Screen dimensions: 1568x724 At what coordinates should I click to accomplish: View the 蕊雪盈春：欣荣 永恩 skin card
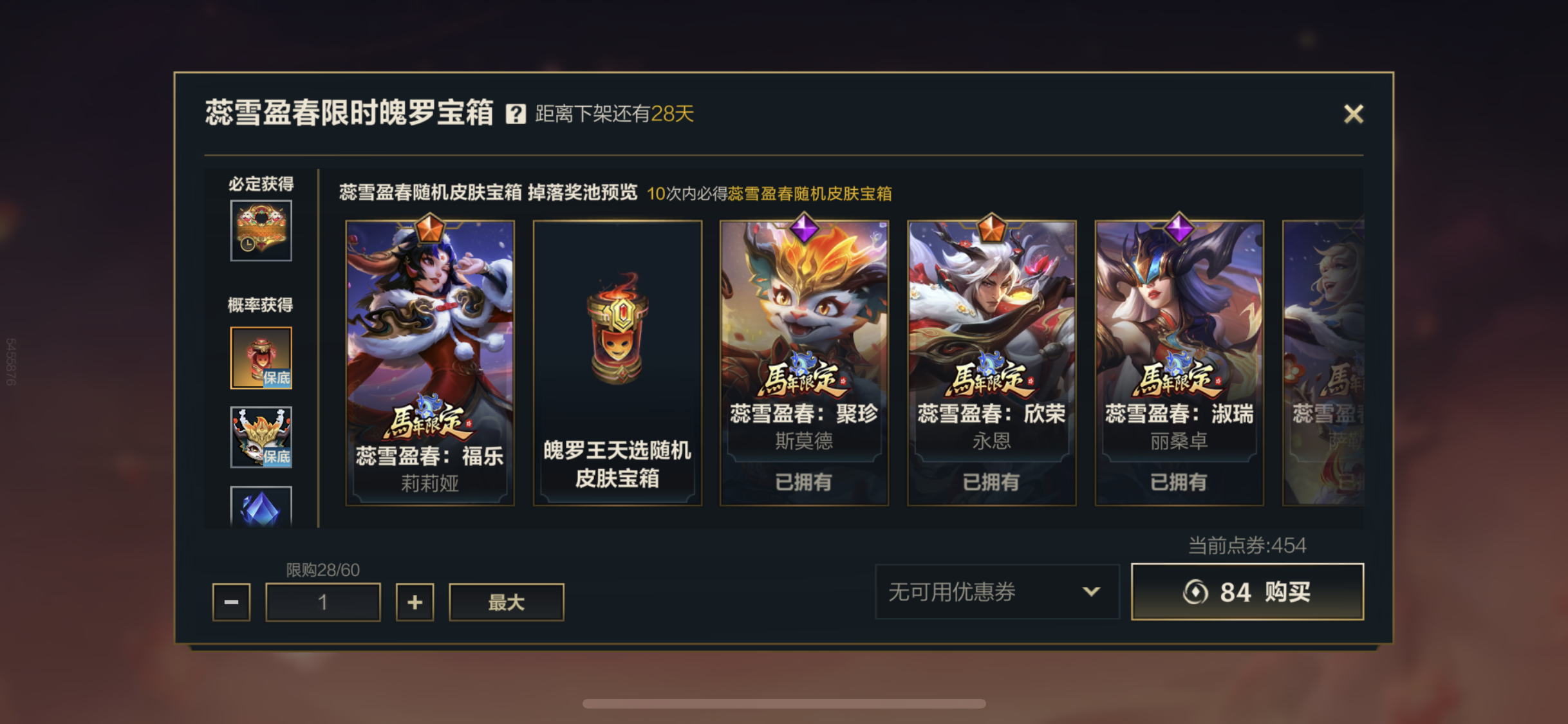pyautogui.click(x=991, y=363)
